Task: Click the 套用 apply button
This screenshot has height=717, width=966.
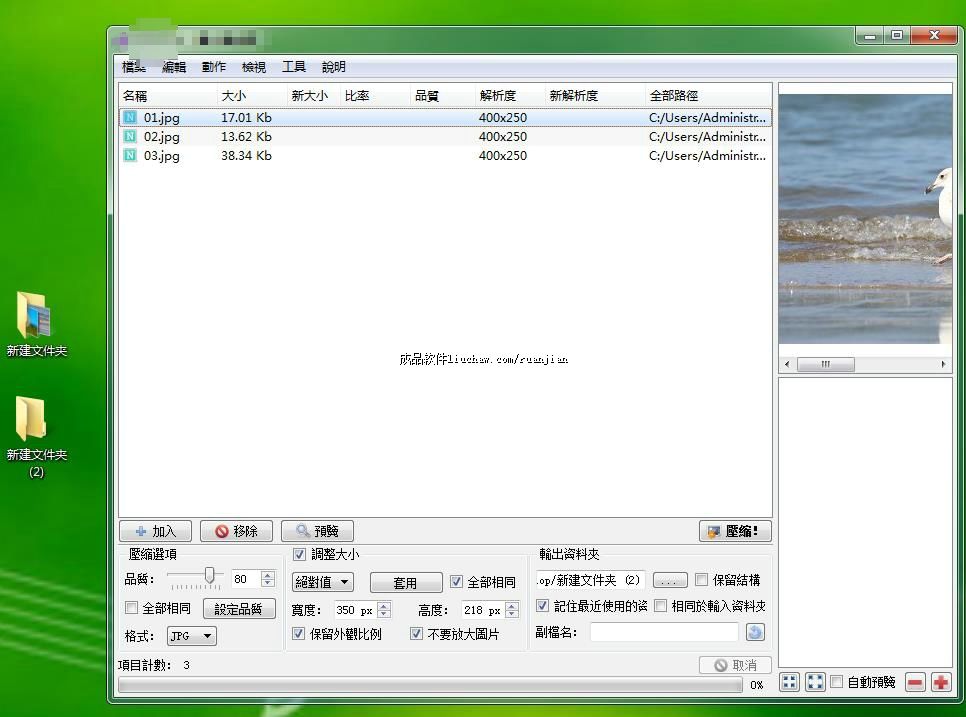Action: pyautogui.click(x=406, y=582)
